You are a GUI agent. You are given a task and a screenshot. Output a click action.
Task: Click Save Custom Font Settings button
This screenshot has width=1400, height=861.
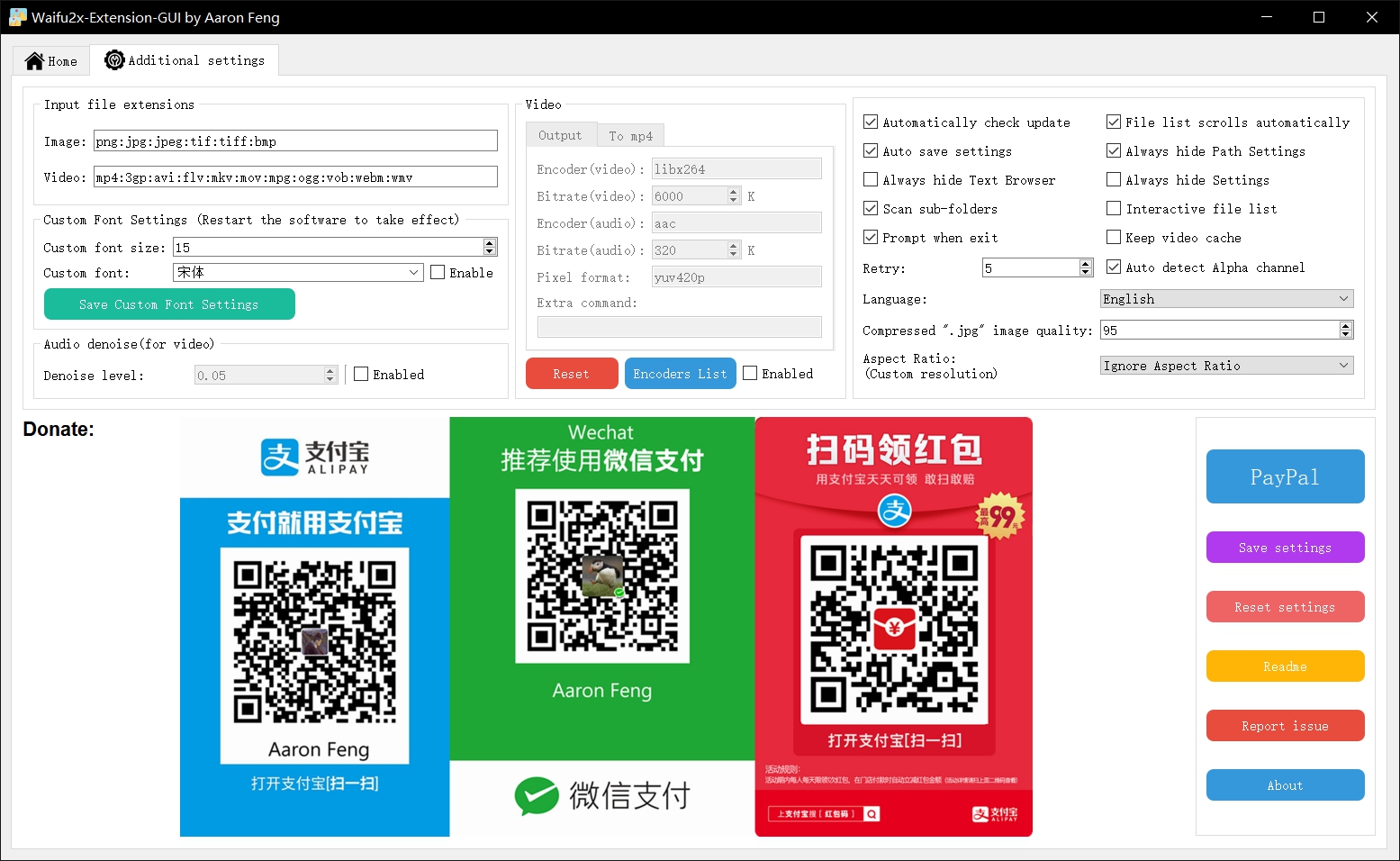(x=169, y=304)
